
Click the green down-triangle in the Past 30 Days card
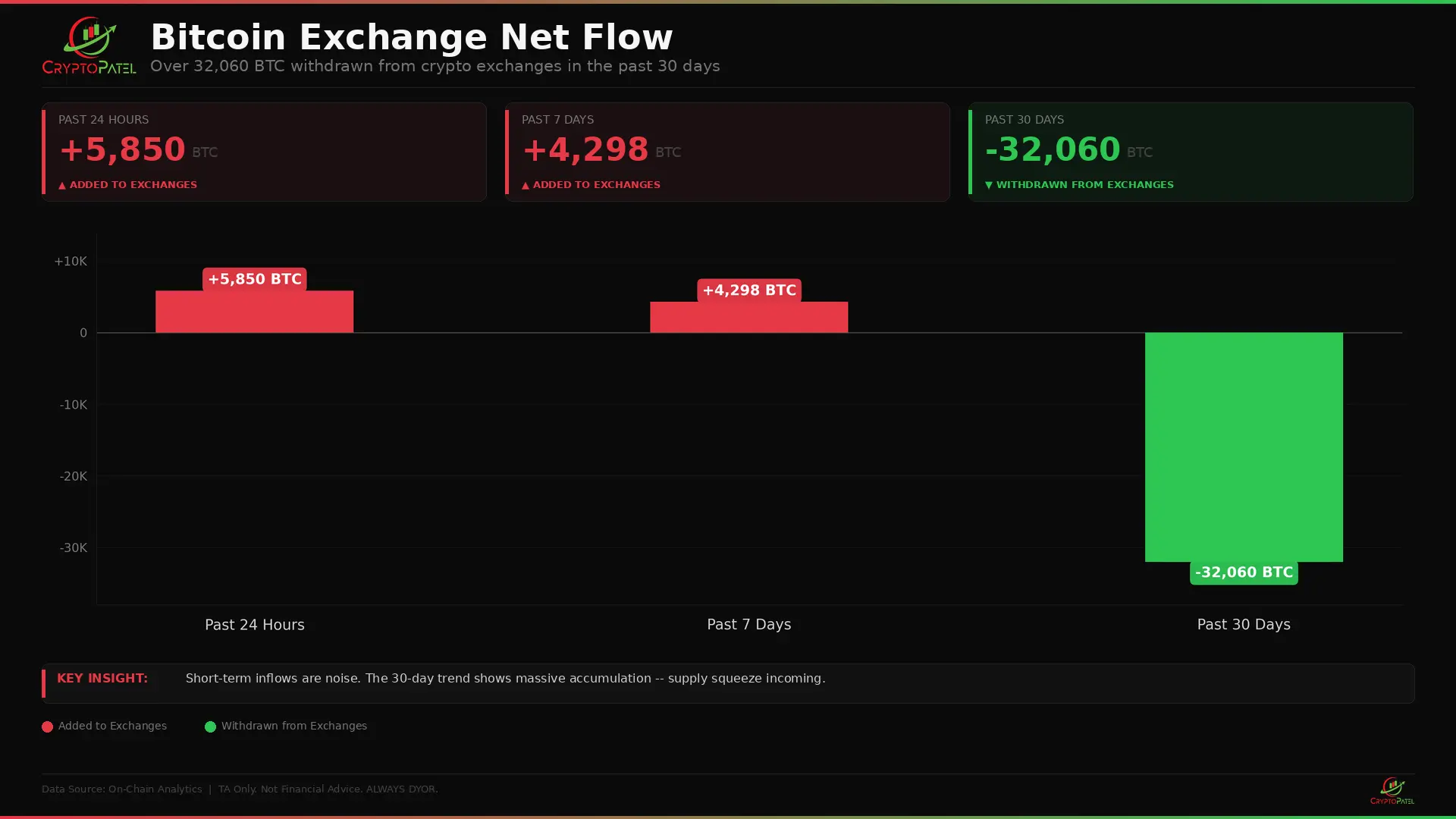point(989,185)
